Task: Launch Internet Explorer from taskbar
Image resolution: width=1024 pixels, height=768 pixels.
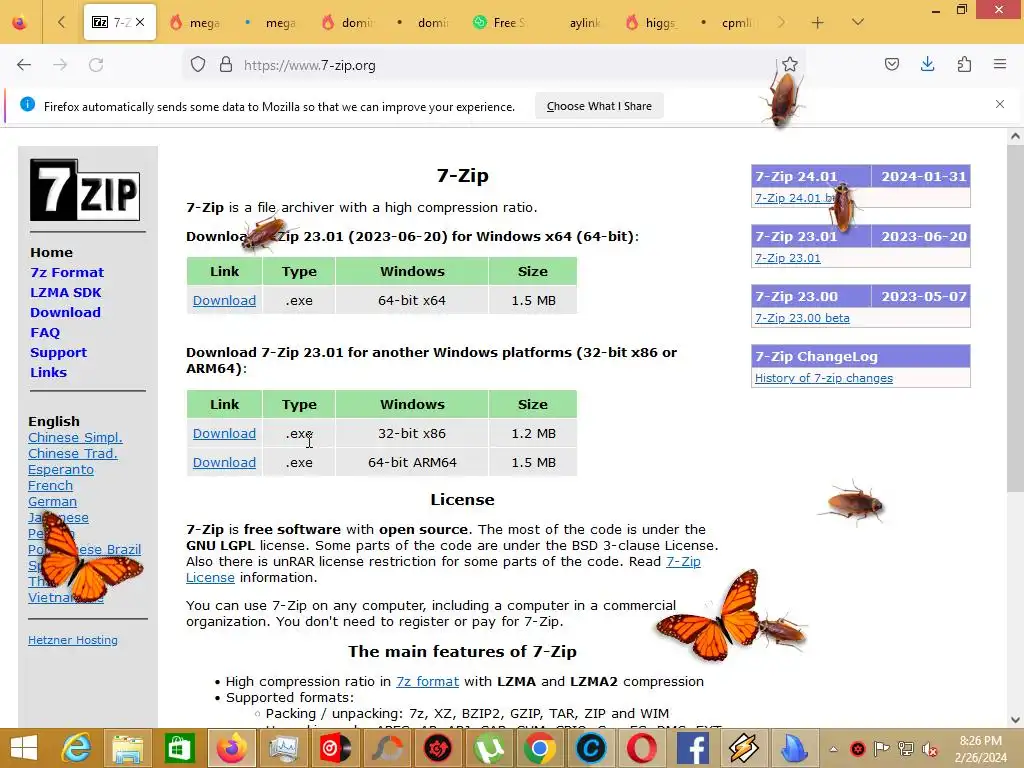Action: tap(76, 748)
